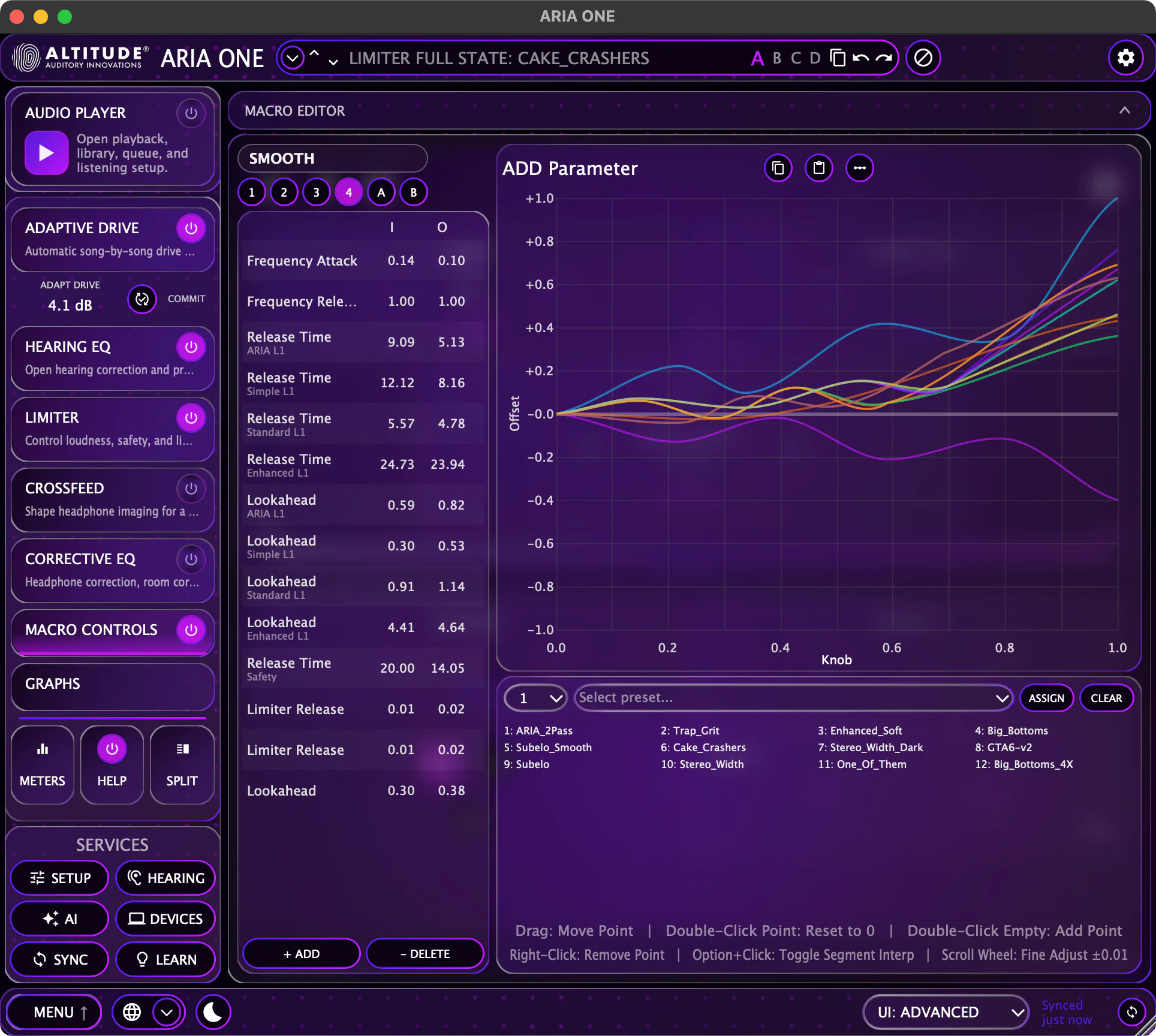Open the Meters panel
The width and height of the screenshot is (1156, 1036).
pos(43,764)
